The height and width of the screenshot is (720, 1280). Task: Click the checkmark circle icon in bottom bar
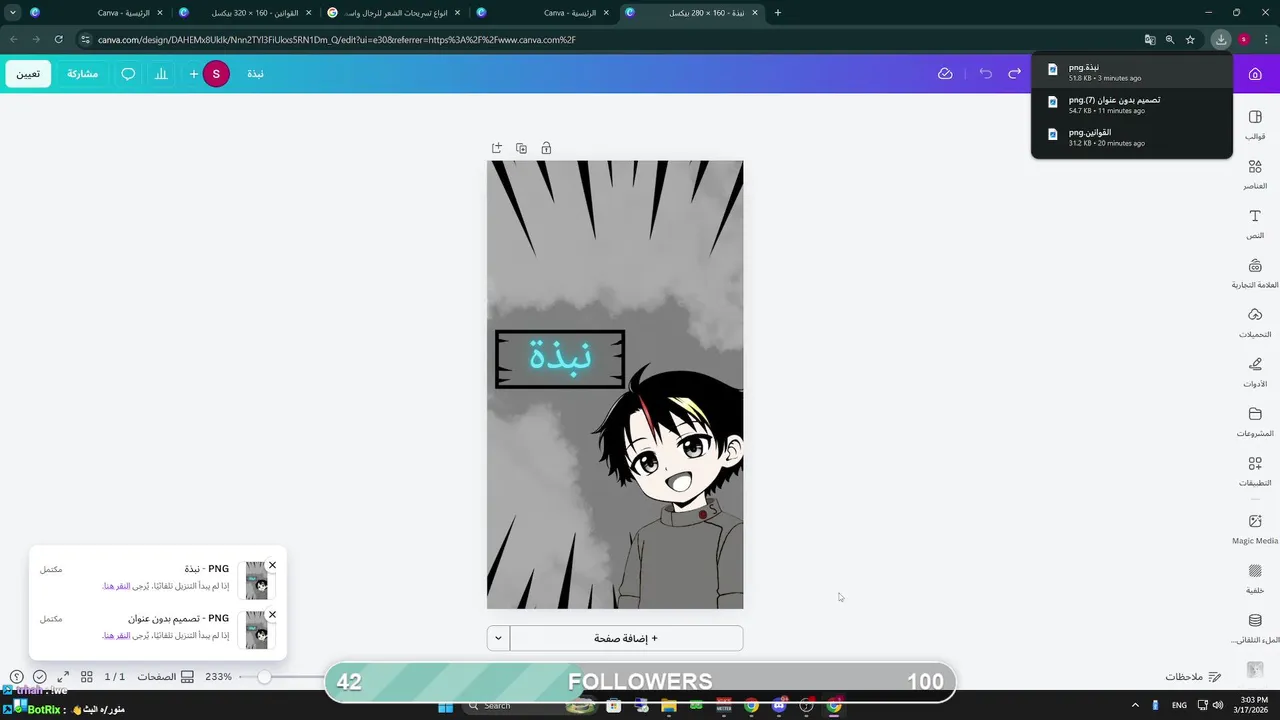pos(40,677)
